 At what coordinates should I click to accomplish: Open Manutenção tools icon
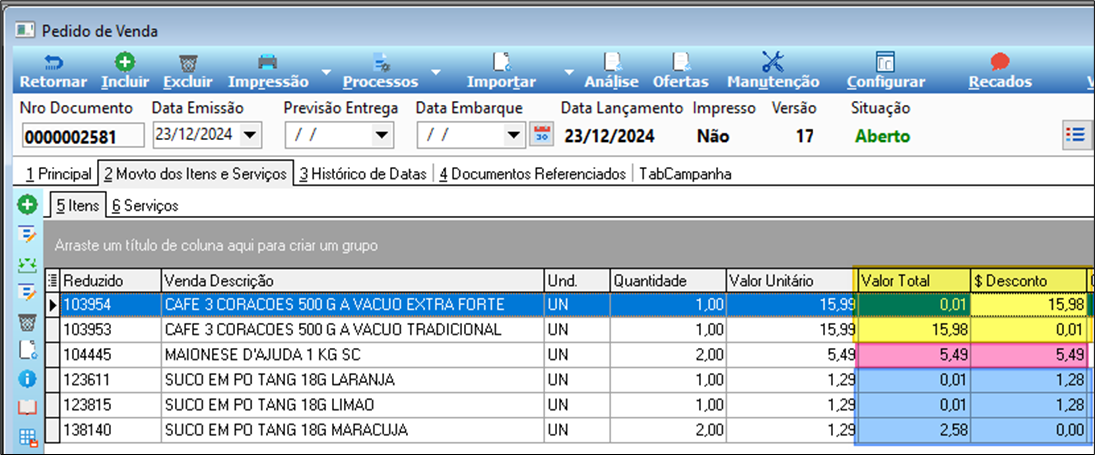(773, 63)
